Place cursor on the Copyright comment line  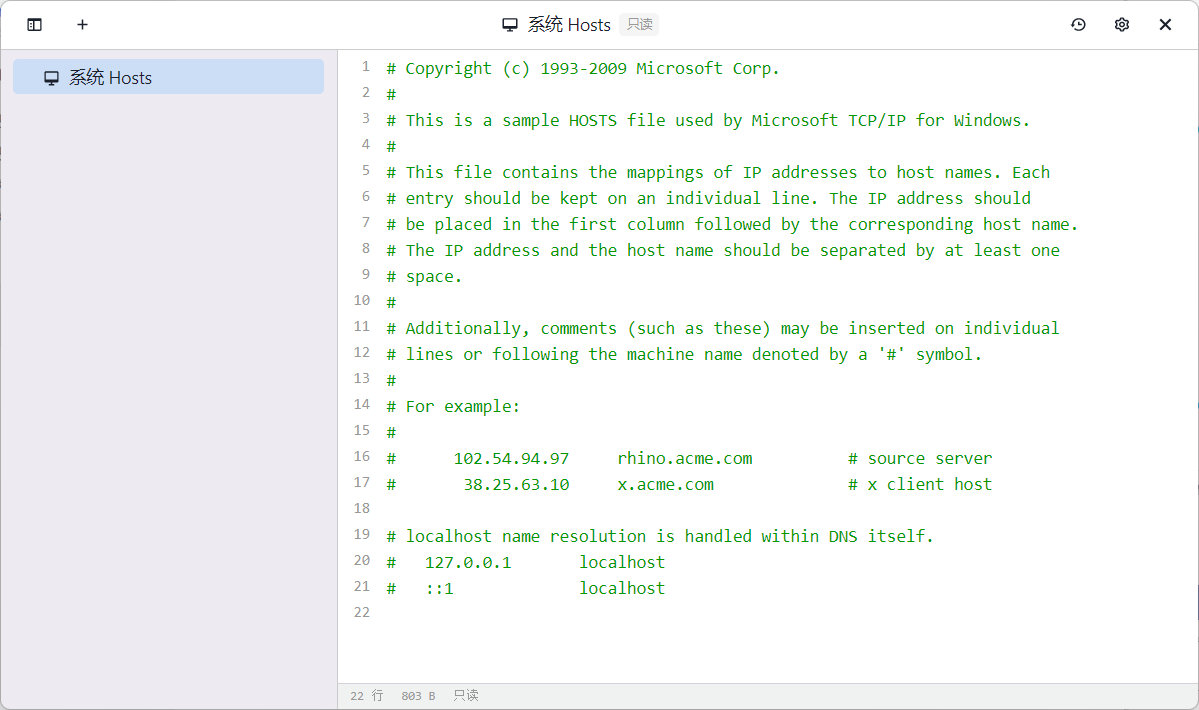pos(582,68)
